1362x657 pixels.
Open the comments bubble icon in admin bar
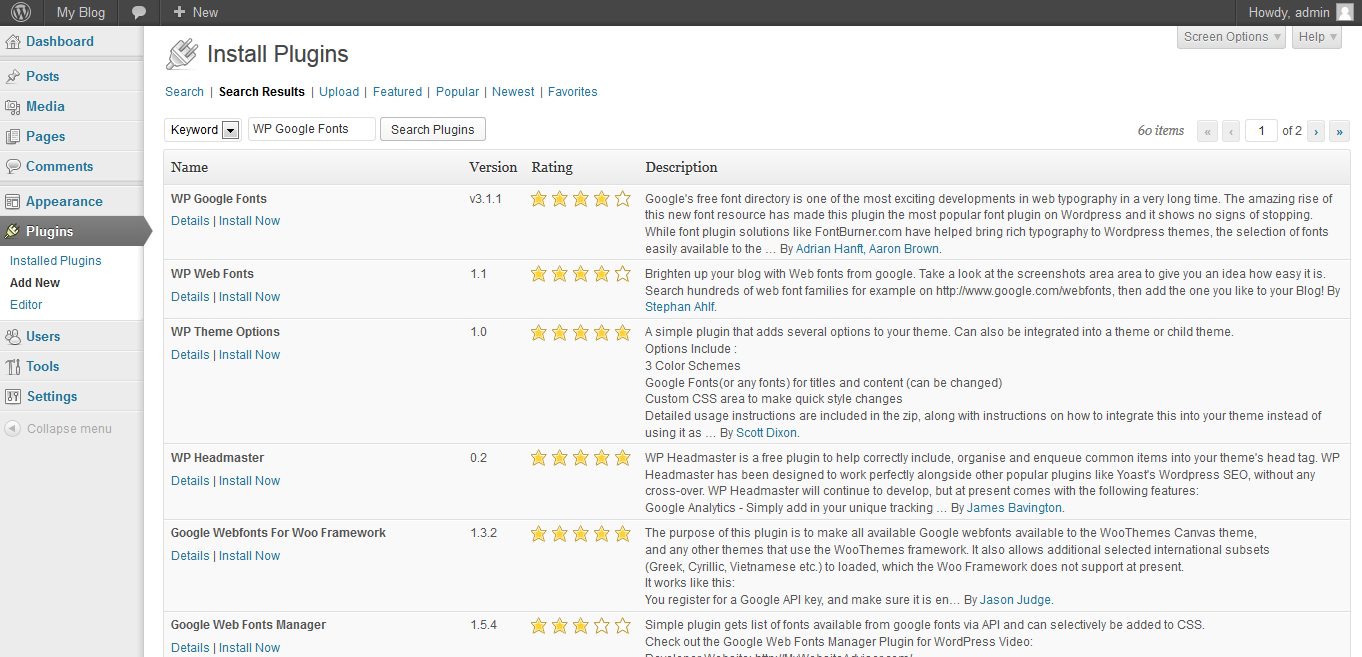[139, 13]
